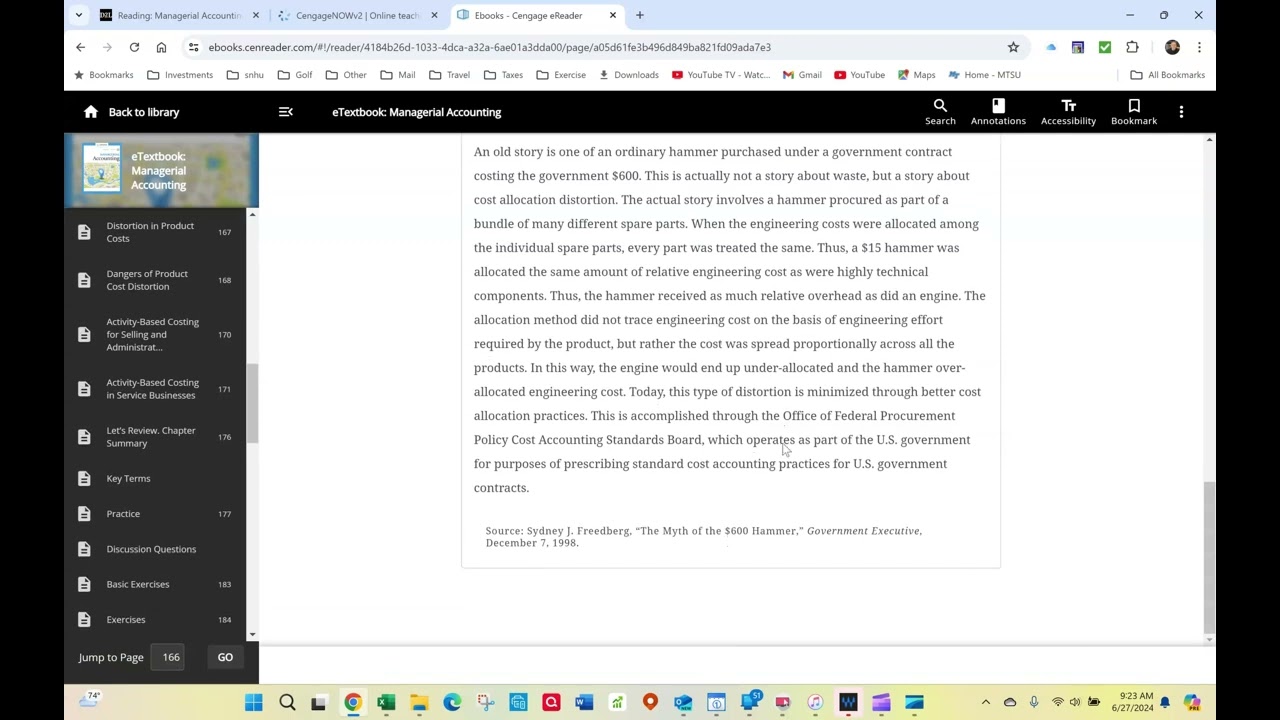Click the browser home button
This screenshot has width=1280, height=720.
point(161,47)
